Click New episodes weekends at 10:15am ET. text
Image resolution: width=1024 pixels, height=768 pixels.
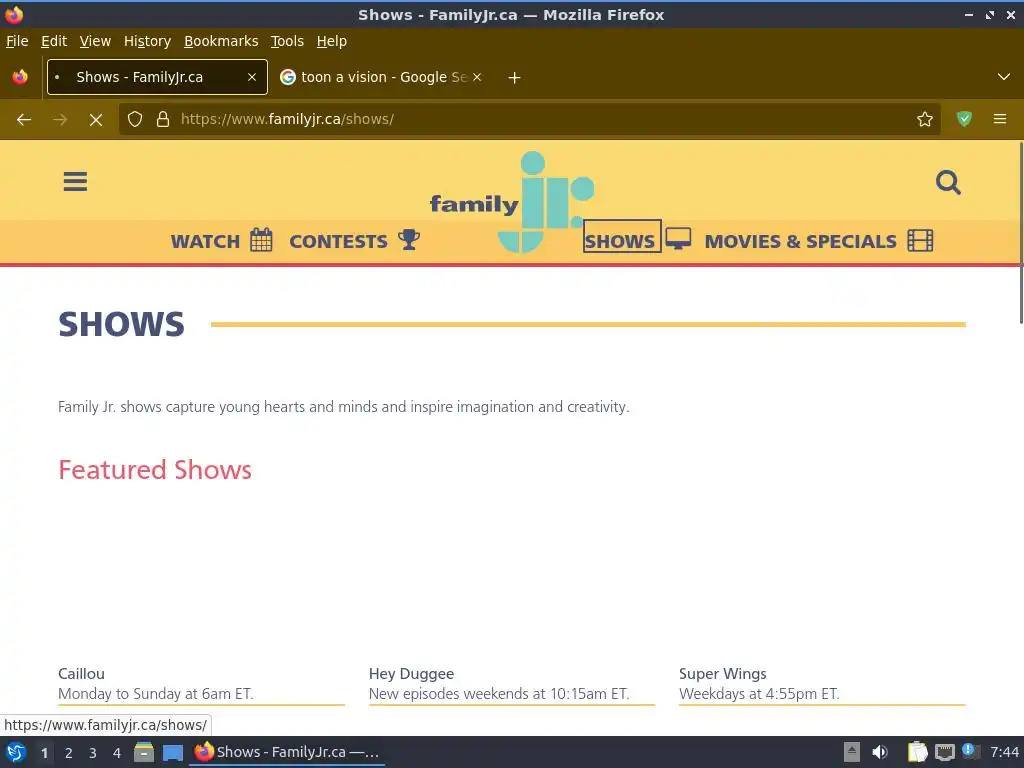tap(499, 694)
